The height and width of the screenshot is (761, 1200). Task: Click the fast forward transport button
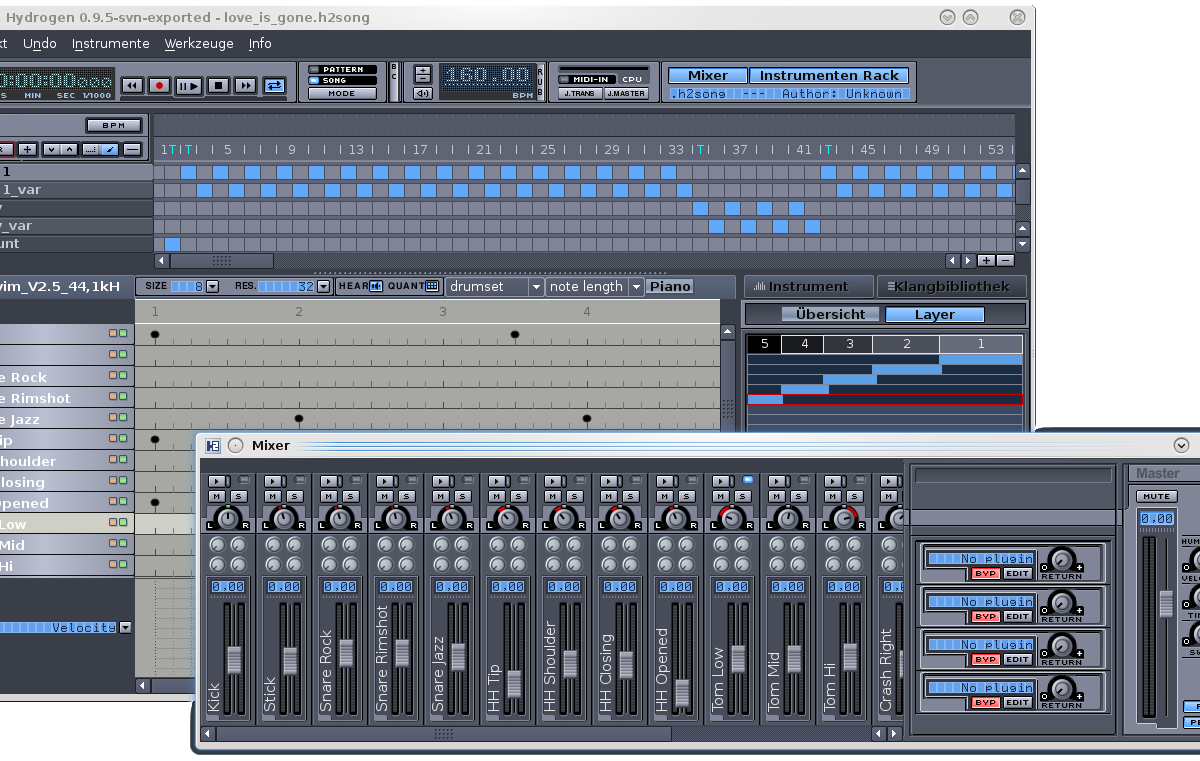(x=245, y=86)
